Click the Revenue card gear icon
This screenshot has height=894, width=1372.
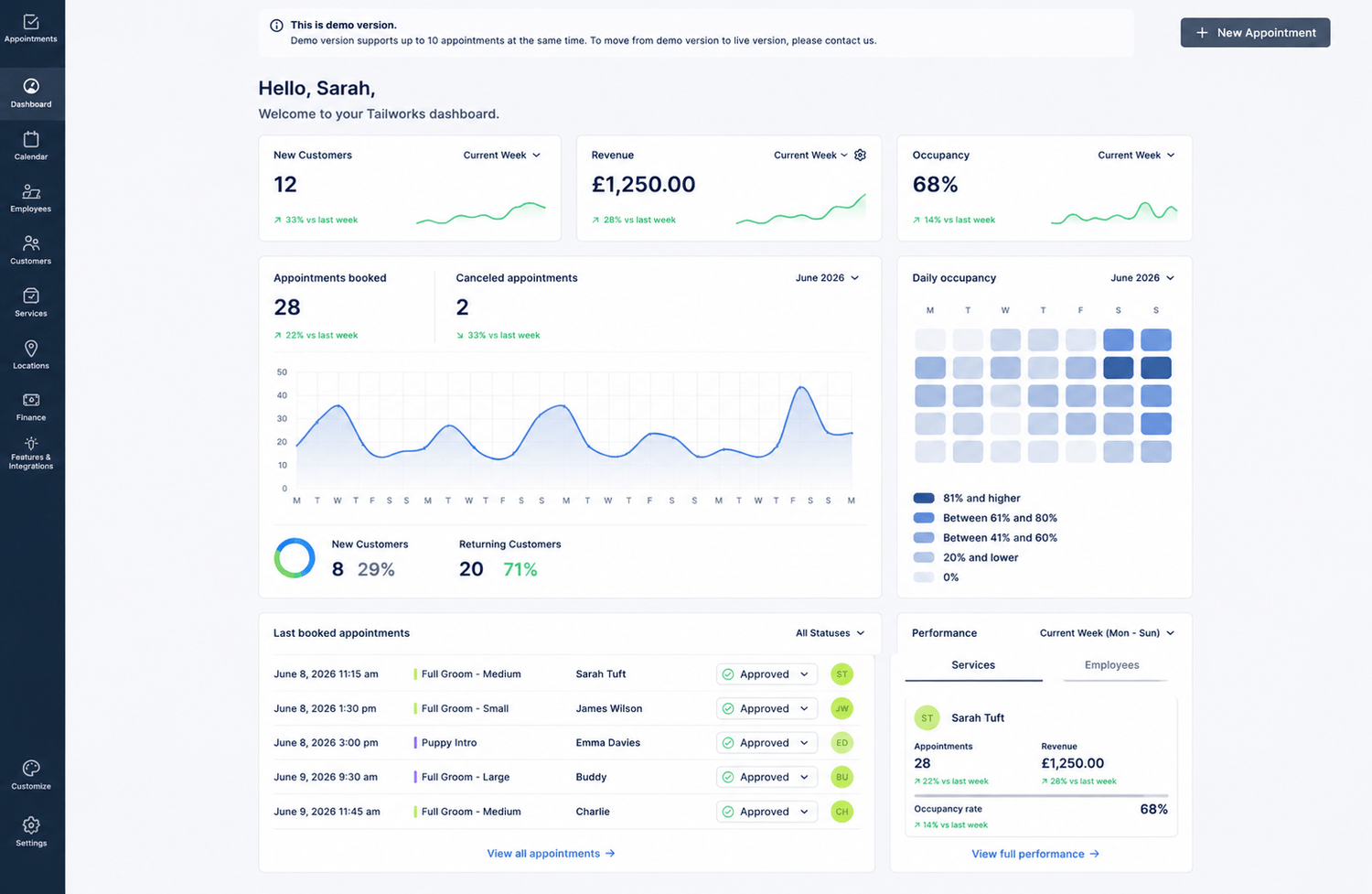[860, 155]
